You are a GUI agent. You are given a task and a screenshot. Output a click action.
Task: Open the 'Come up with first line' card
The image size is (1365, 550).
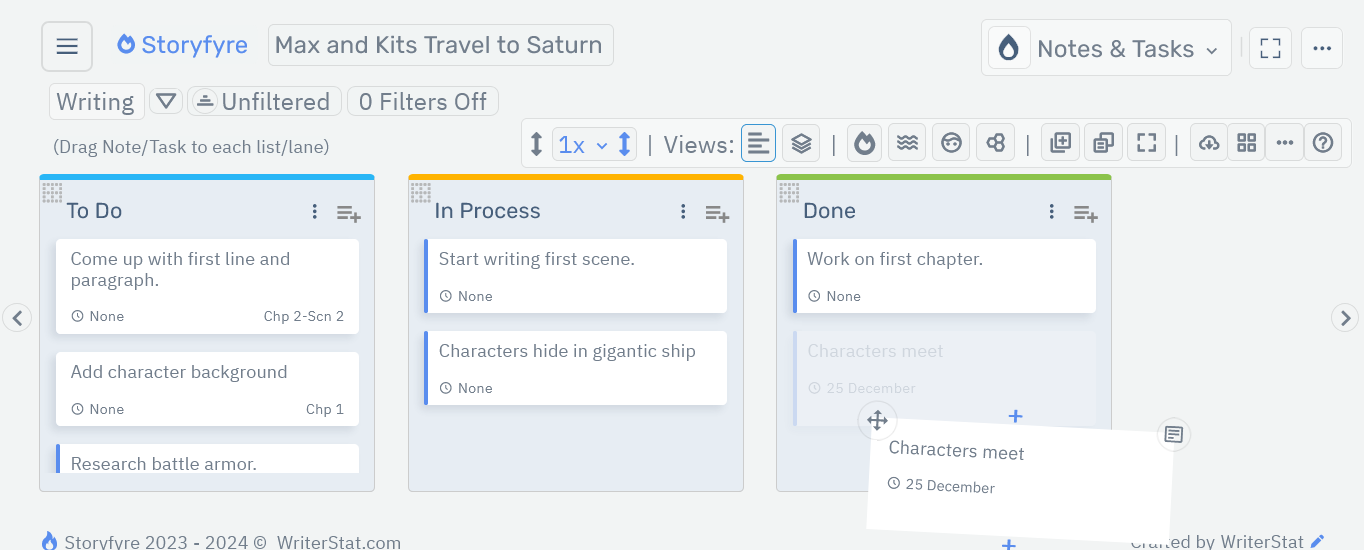(x=207, y=286)
